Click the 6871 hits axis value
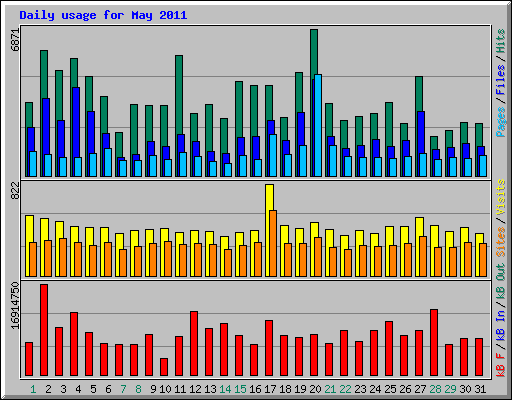The height and width of the screenshot is (400, 512). tap(15, 40)
